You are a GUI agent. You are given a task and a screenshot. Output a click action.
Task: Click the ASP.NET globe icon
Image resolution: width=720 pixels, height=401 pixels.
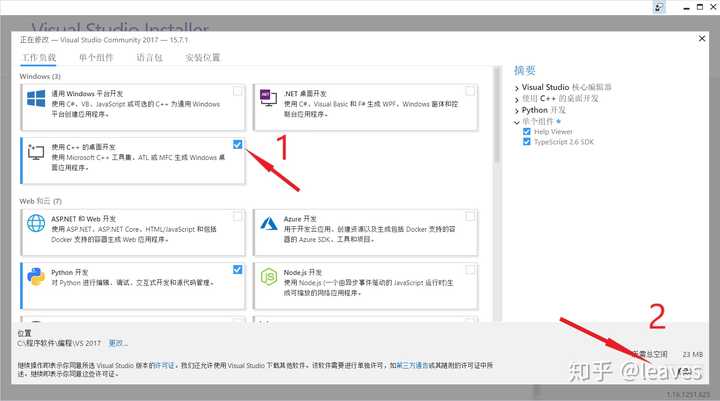tap(36, 223)
